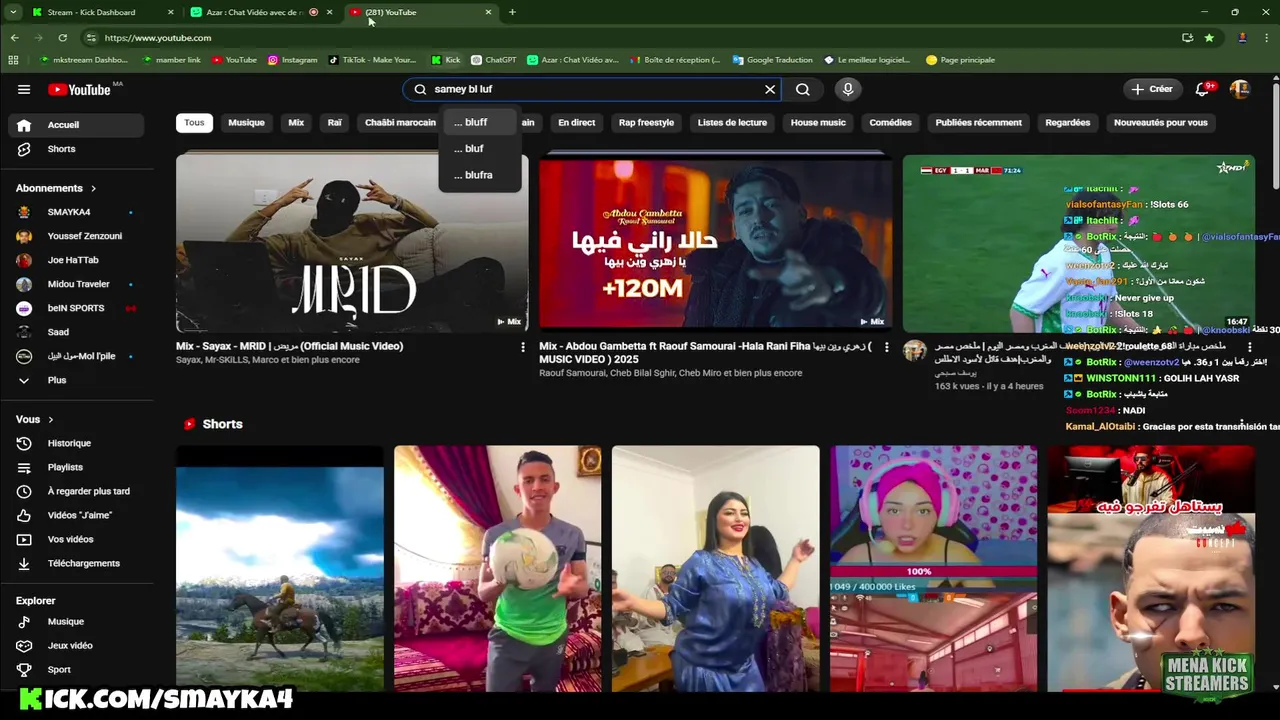Select the En direct filter chip
This screenshot has width=1280, height=720.
click(x=576, y=122)
